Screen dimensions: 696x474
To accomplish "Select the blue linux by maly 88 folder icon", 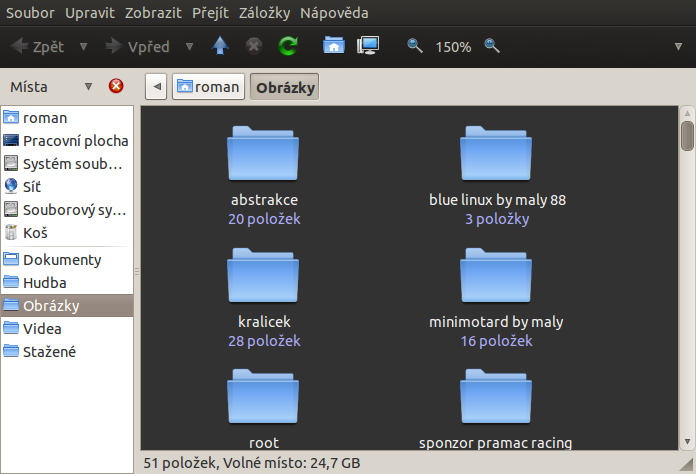I will [x=496, y=153].
